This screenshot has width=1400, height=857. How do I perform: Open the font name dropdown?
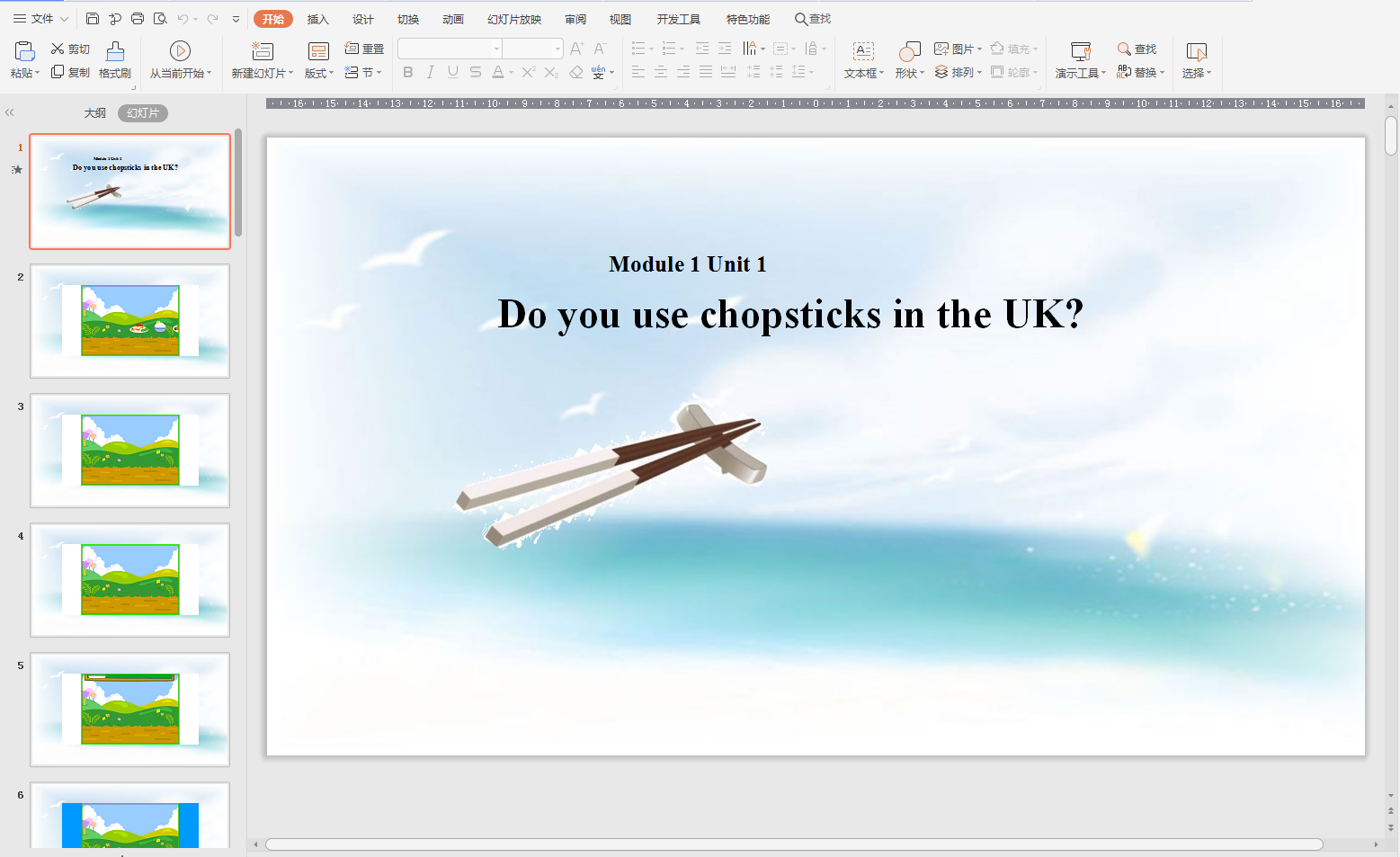[496, 49]
